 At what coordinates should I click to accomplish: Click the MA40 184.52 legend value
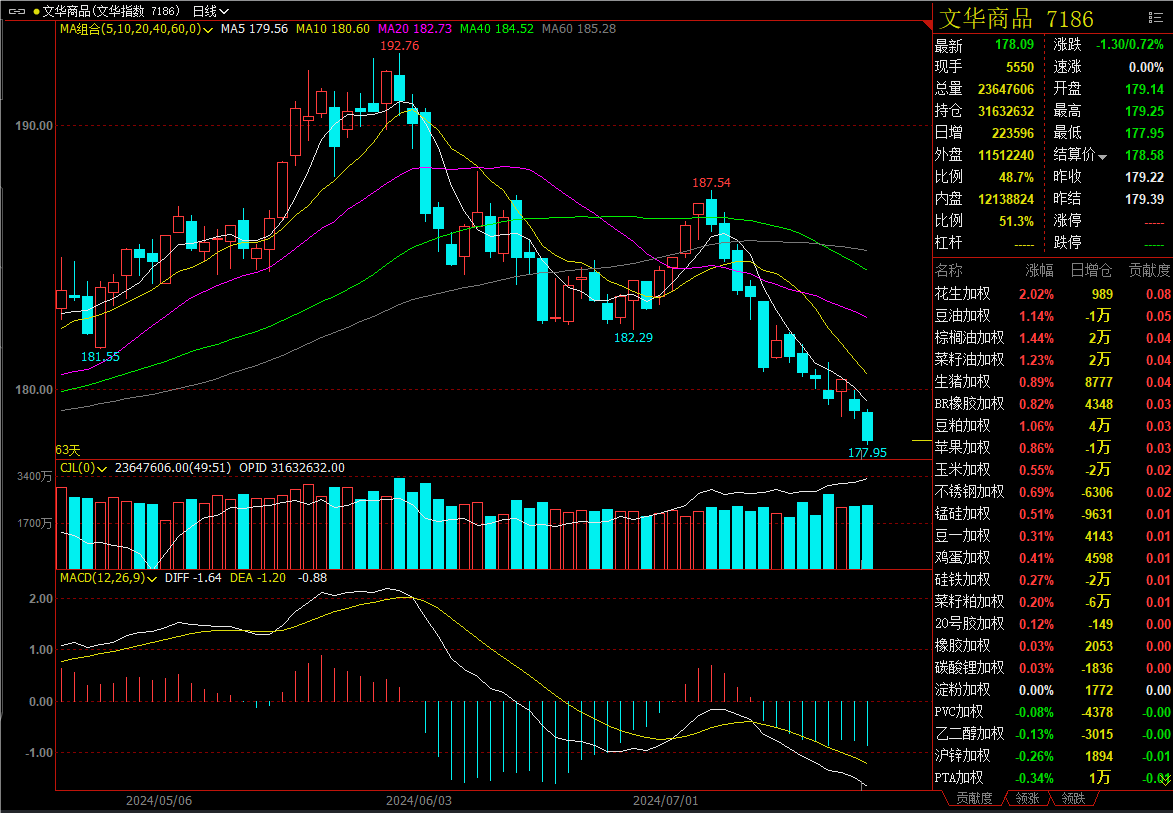coord(497,29)
